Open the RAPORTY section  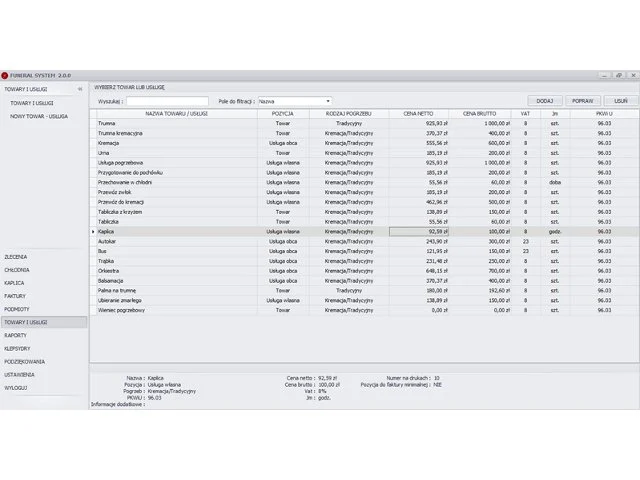[x=15, y=335]
